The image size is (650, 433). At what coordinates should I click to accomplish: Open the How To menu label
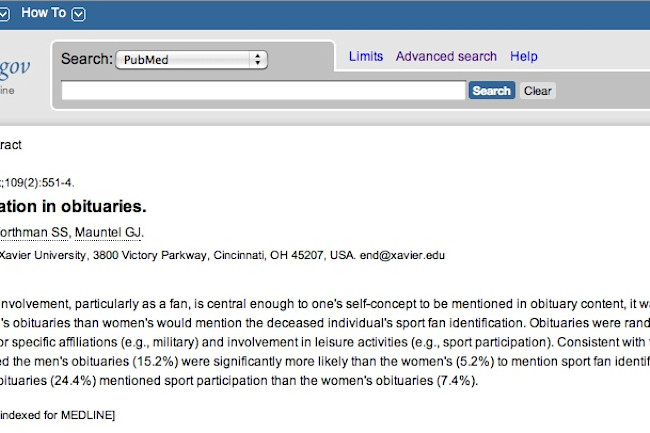[44, 13]
